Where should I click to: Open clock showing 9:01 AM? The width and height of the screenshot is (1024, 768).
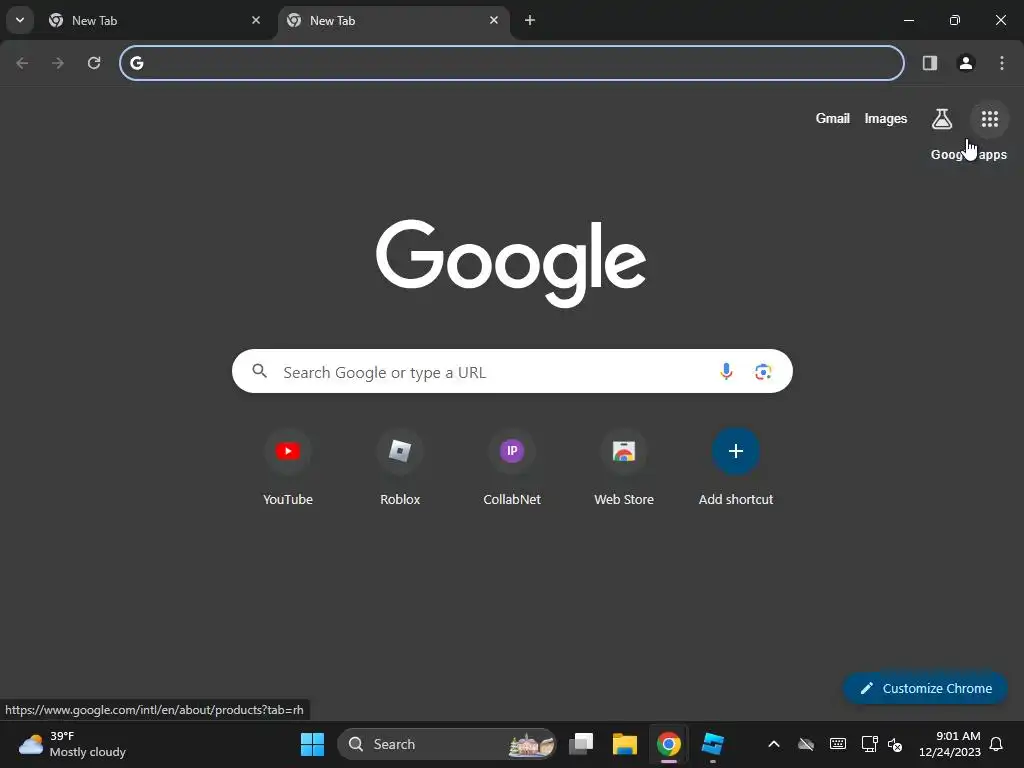pyautogui.click(x=950, y=744)
